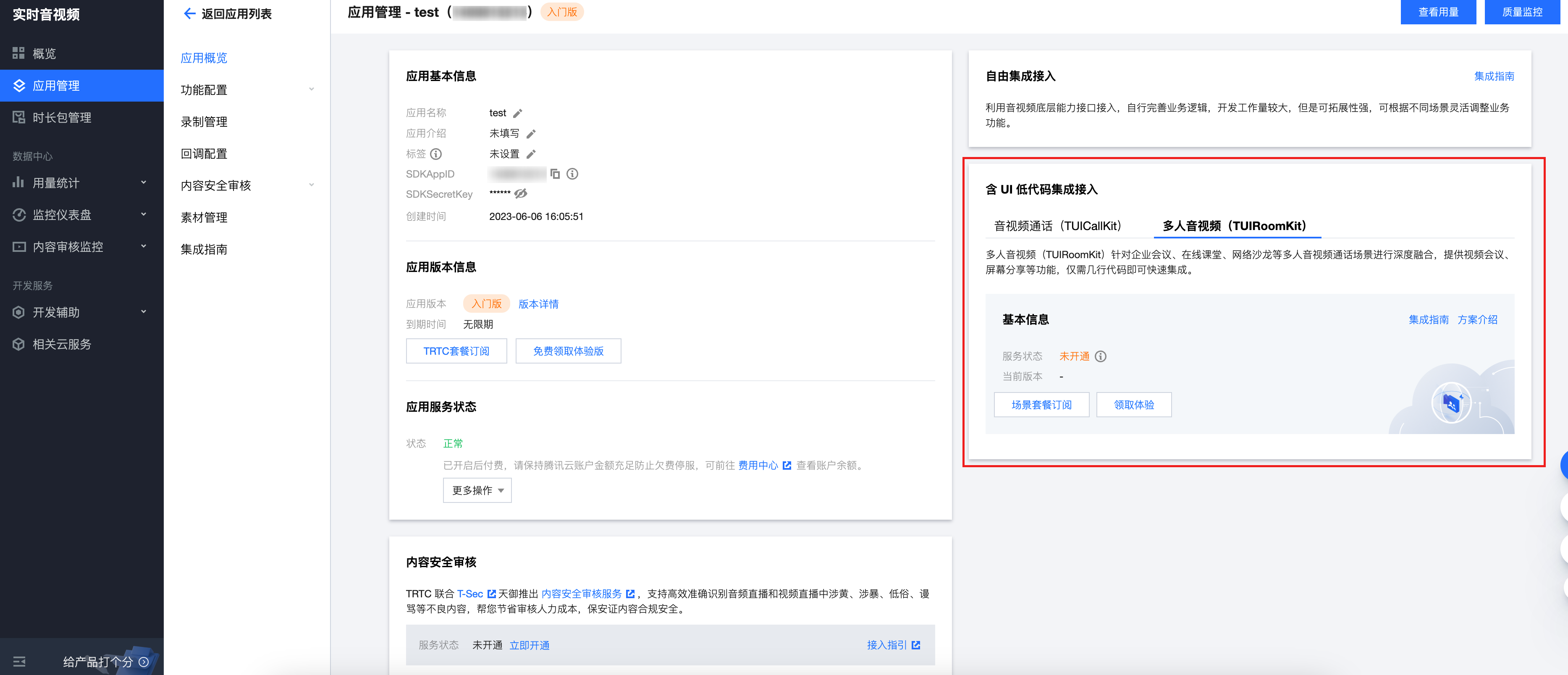Collapse sidebar with bottom-left menu icon

[19, 661]
